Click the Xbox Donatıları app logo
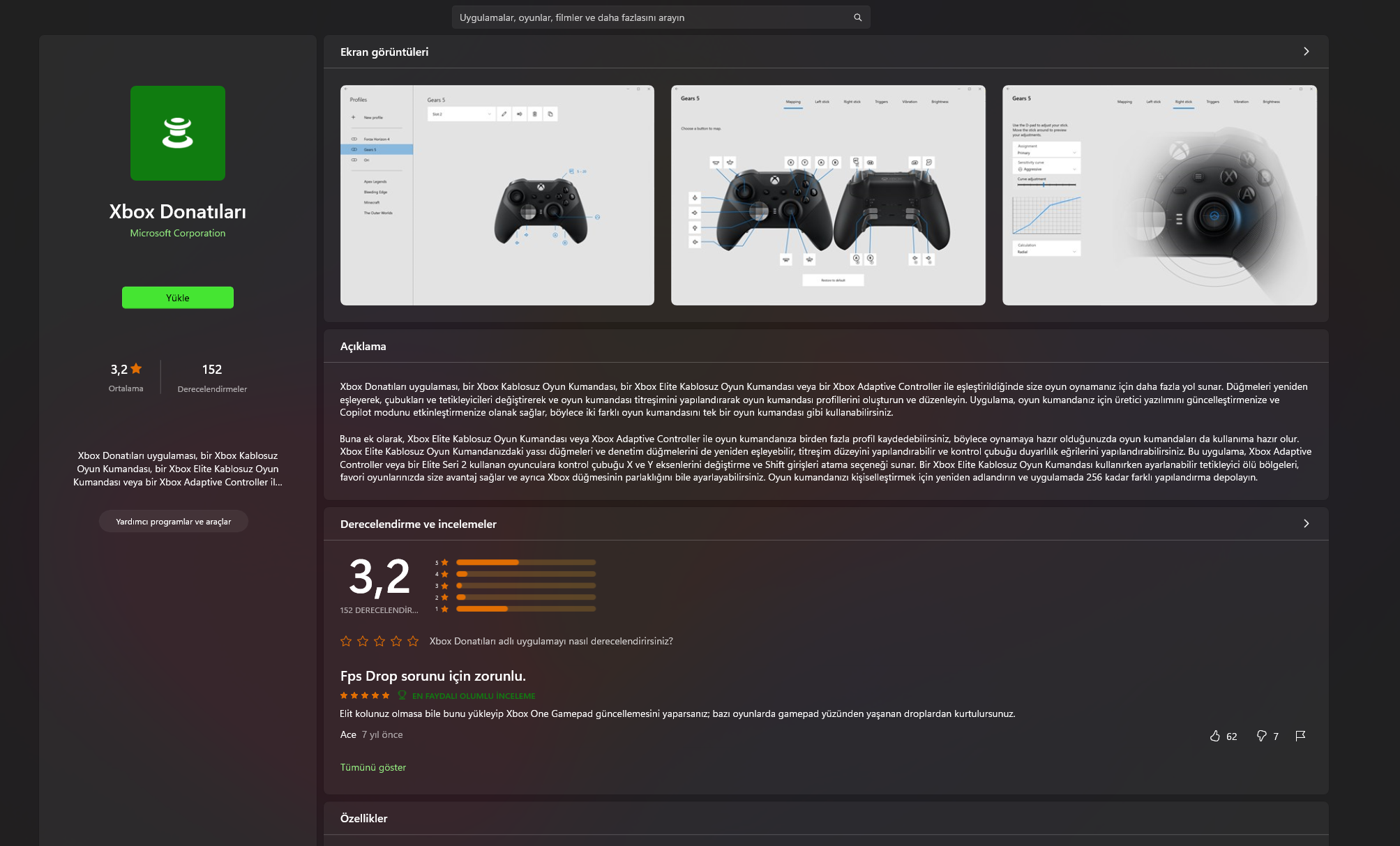 click(178, 133)
